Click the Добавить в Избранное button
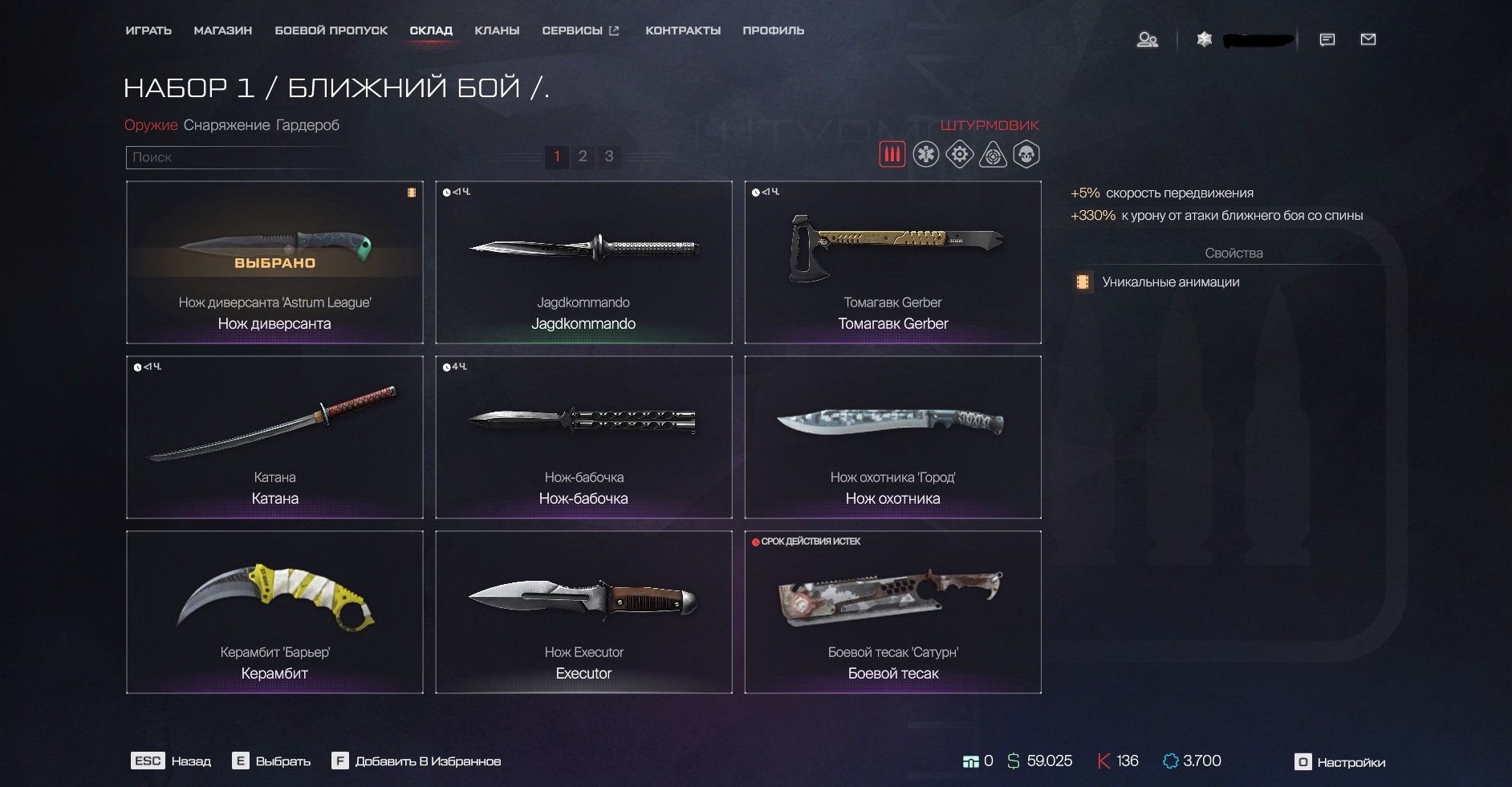Screen dimensions: 1512x787 click(x=416, y=761)
